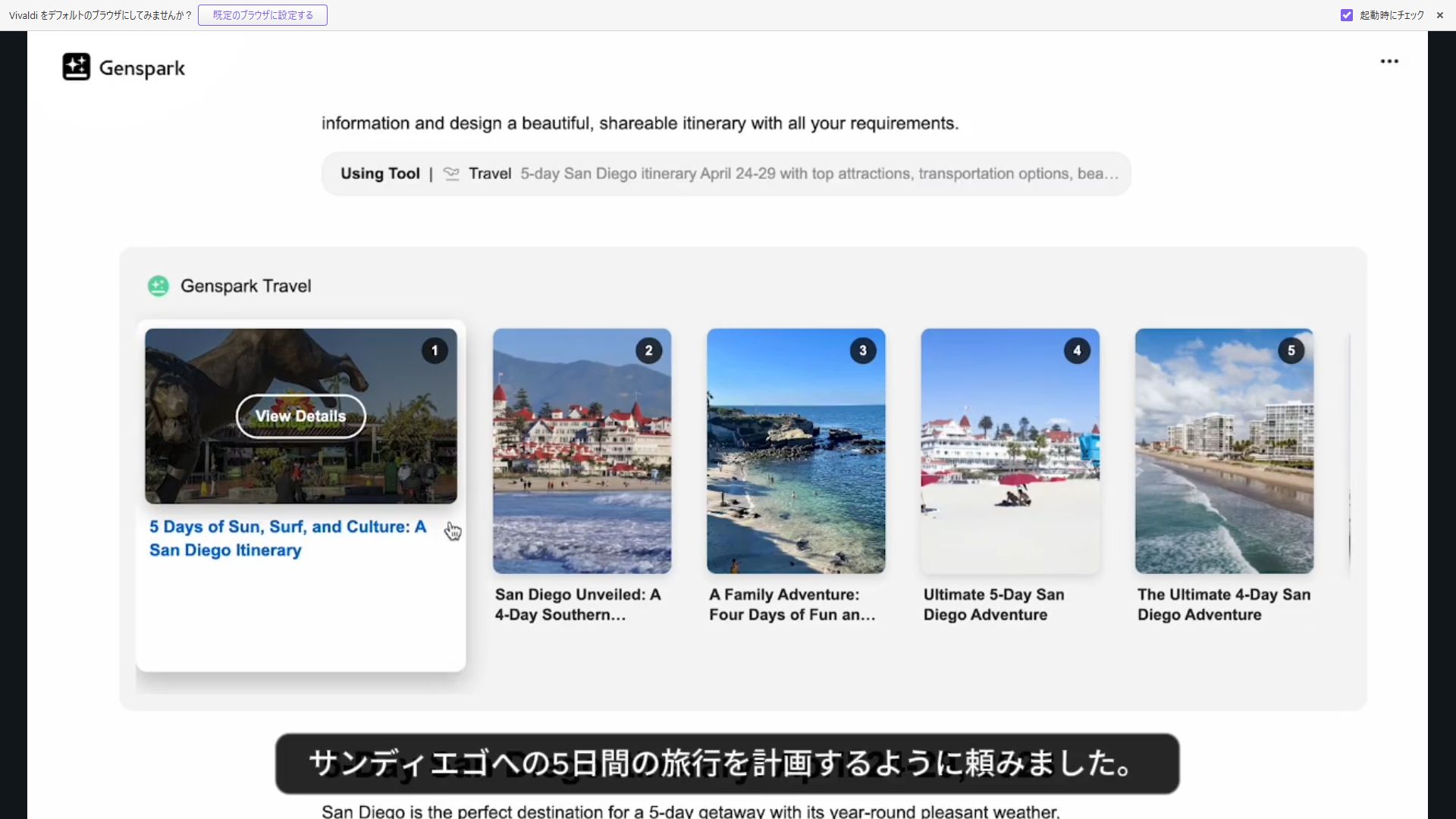Select the Ultimate 5-Day San Diego Adventure photo
The image size is (1456, 819).
pyautogui.click(x=1009, y=450)
